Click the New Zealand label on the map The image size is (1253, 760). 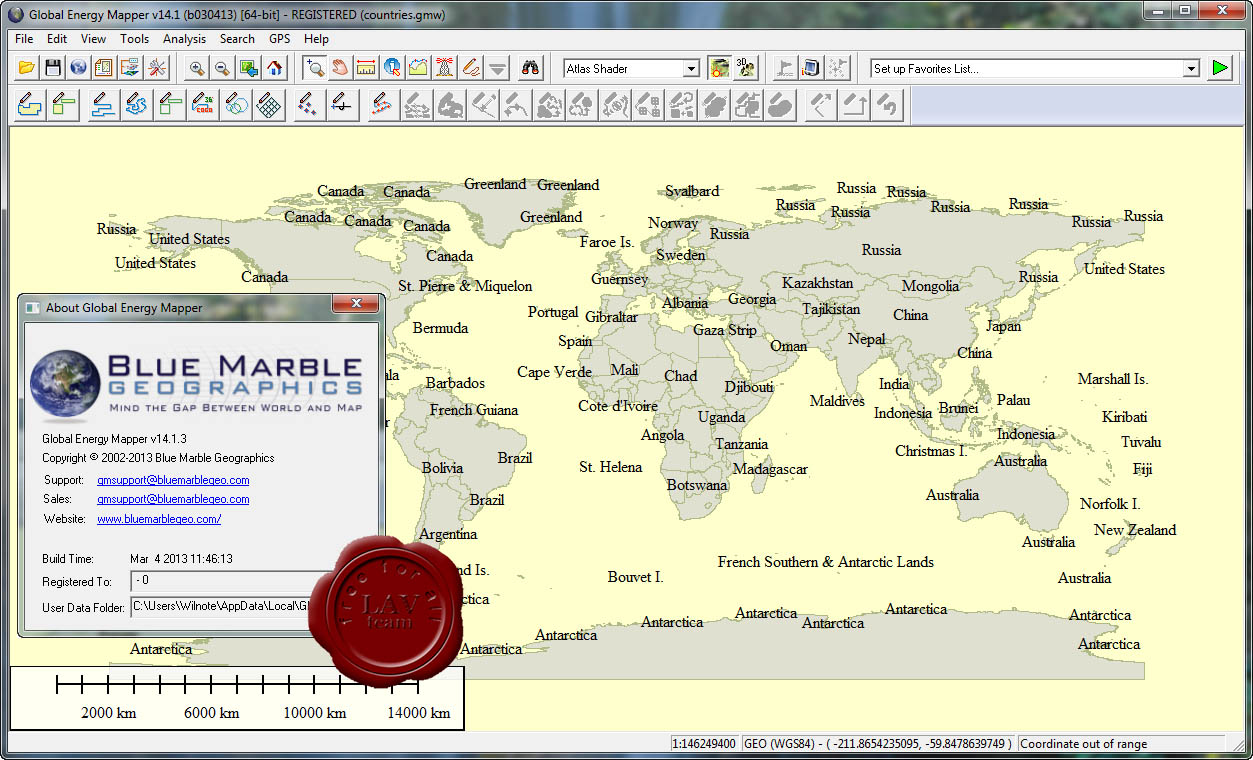pos(1135,530)
